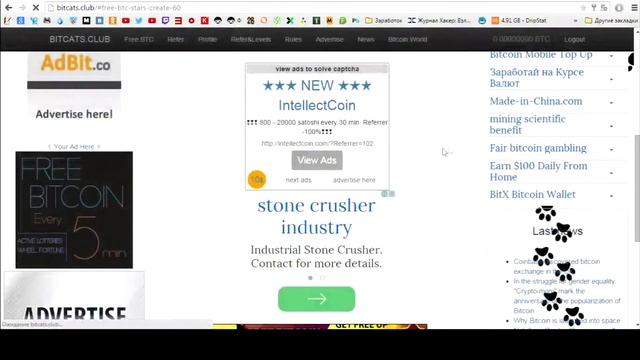Open the red K bookmark icon
The image size is (640, 360).
pyautogui.click(x=204, y=20)
